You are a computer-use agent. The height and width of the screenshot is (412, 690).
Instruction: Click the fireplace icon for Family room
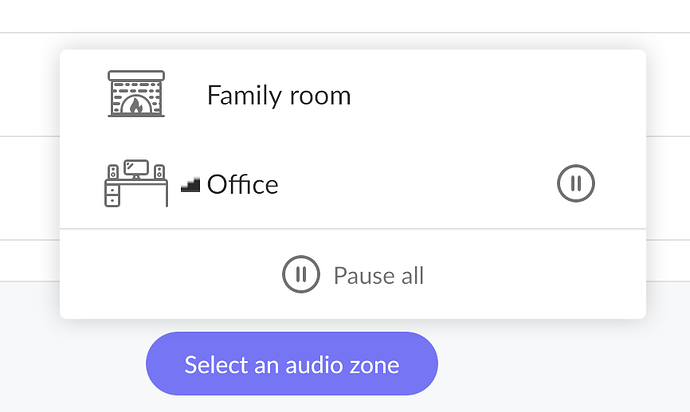(x=136, y=94)
